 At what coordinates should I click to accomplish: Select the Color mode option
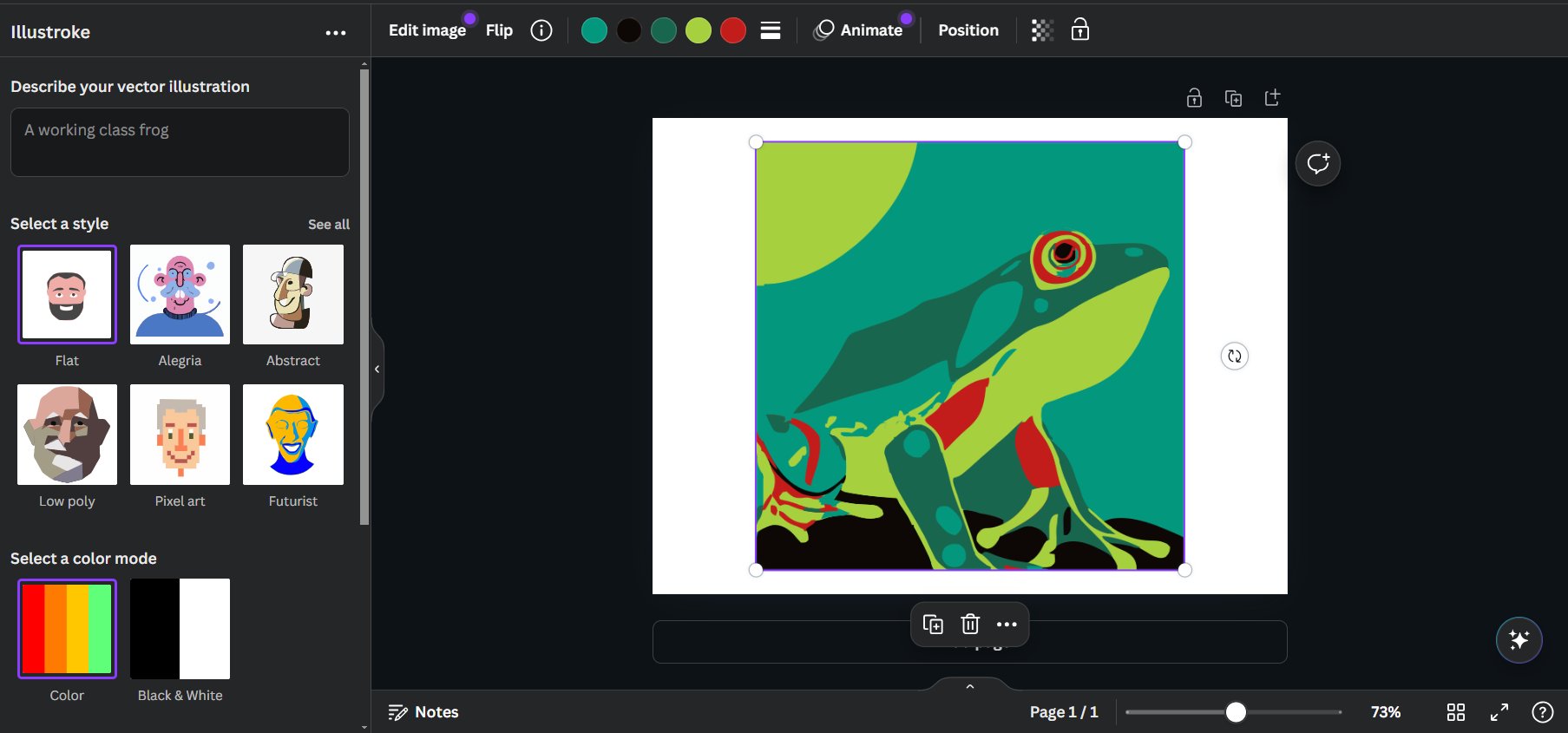pos(67,629)
